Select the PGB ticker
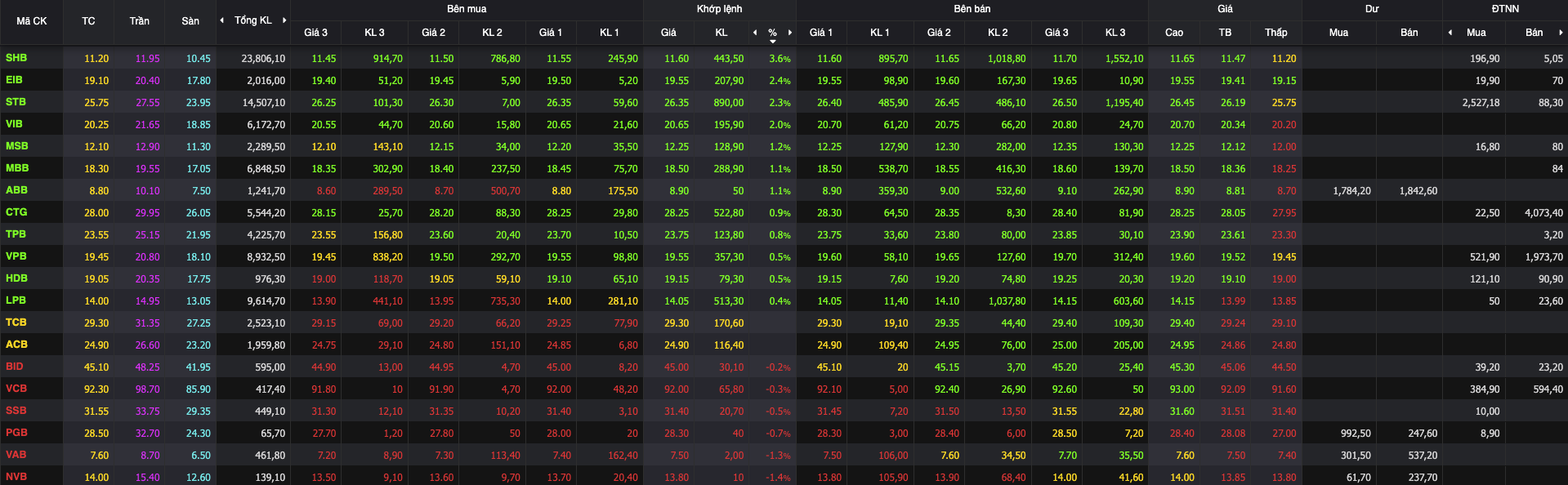This screenshot has width=1568, height=485. pos(16,433)
